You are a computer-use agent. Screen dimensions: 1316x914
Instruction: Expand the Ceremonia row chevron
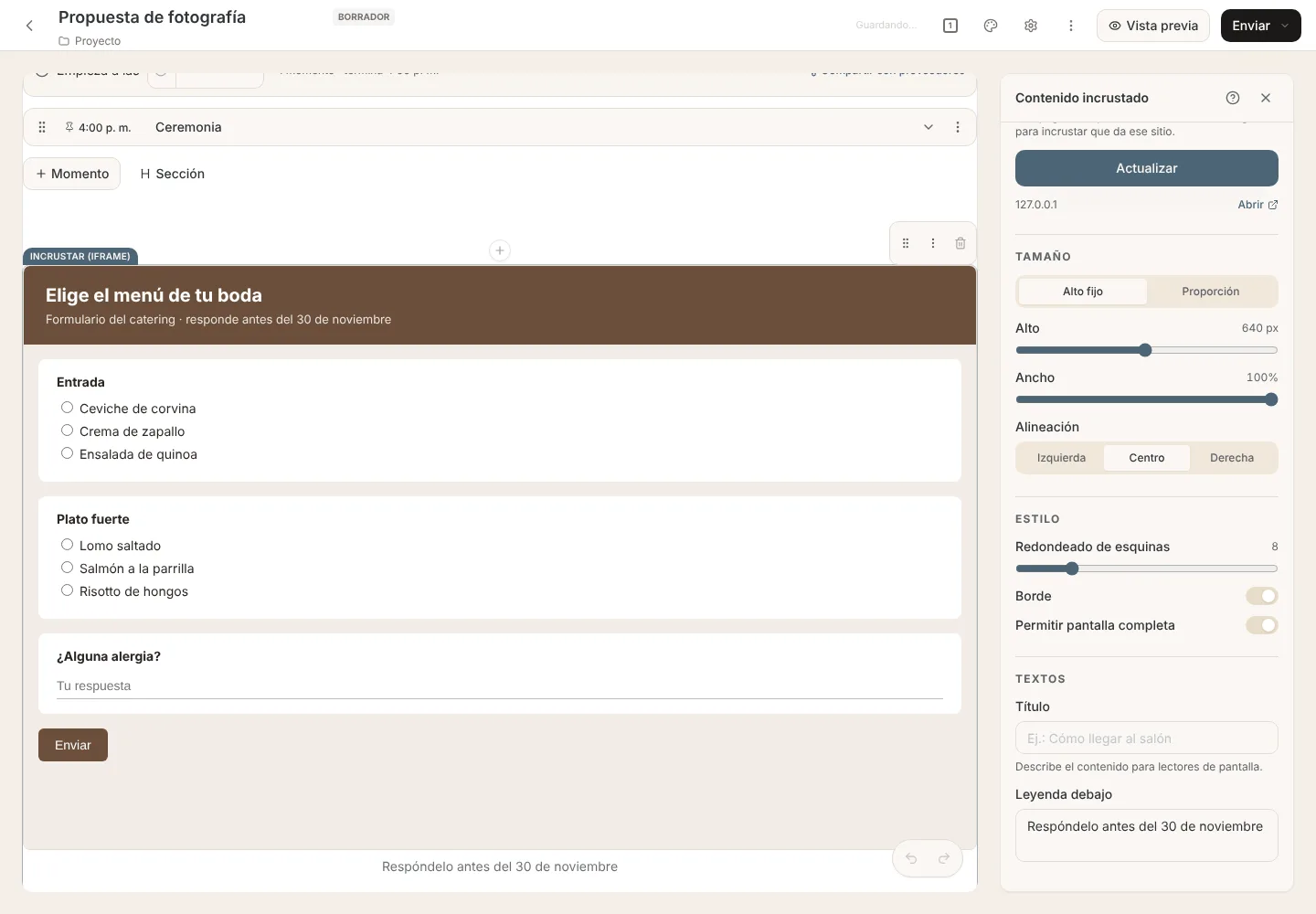[x=929, y=127]
